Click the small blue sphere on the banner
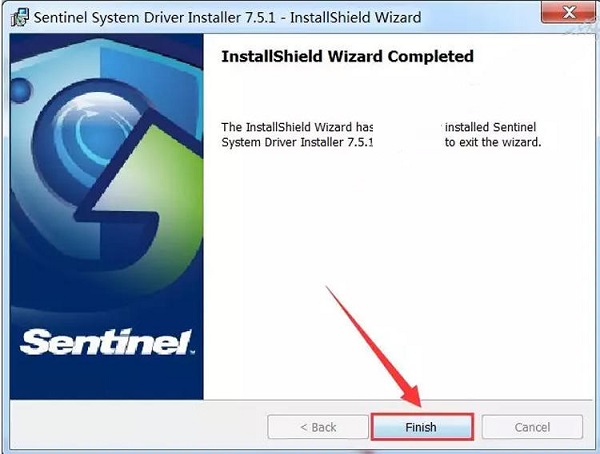 coord(21,90)
